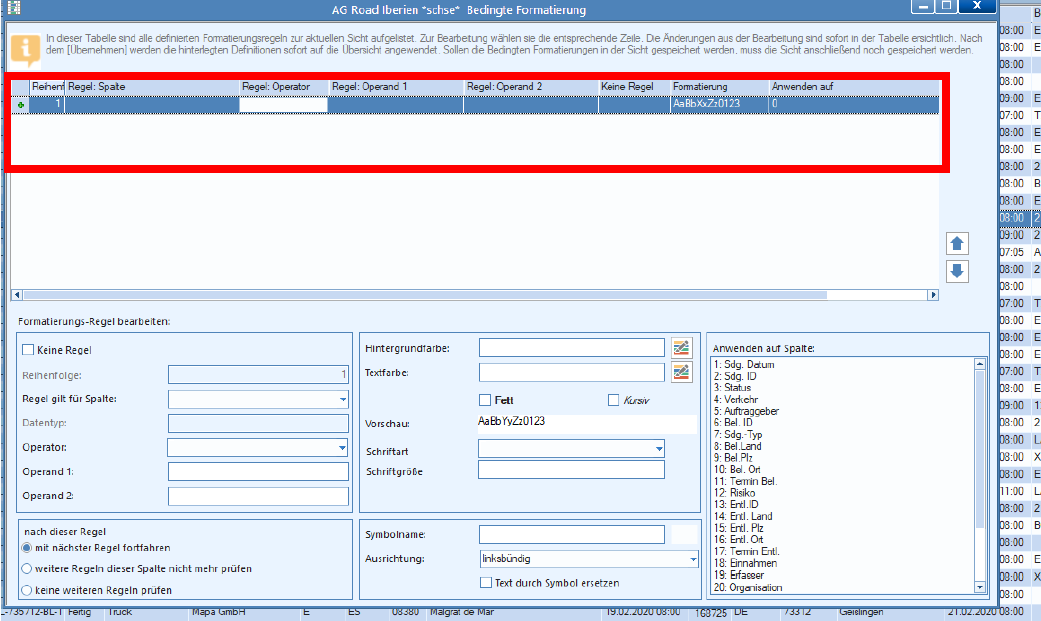
Task: Select 19: Erfasser in list
Action: [x=739, y=575]
